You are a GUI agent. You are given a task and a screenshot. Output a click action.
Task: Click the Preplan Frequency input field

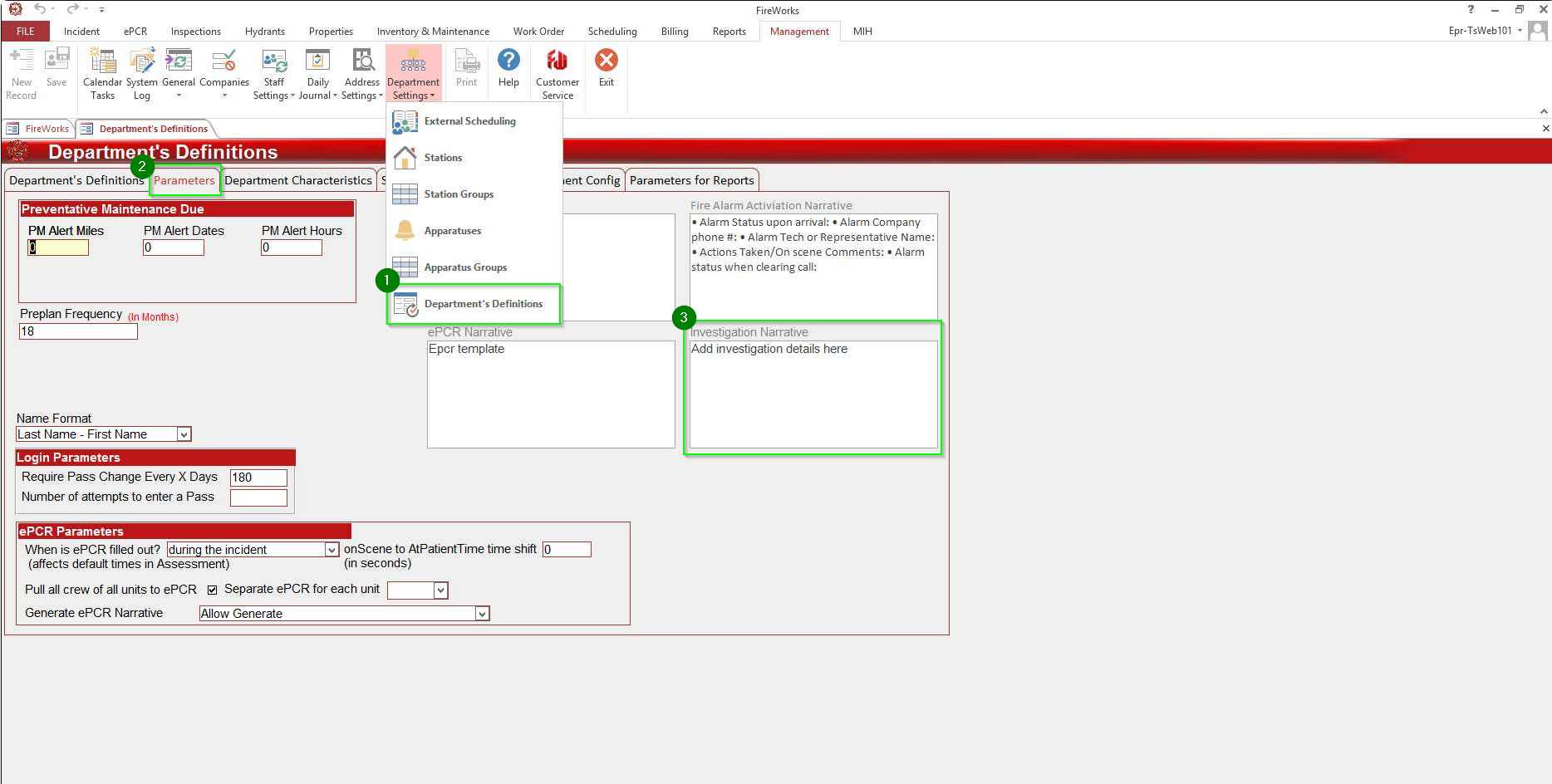coord(78,331)
